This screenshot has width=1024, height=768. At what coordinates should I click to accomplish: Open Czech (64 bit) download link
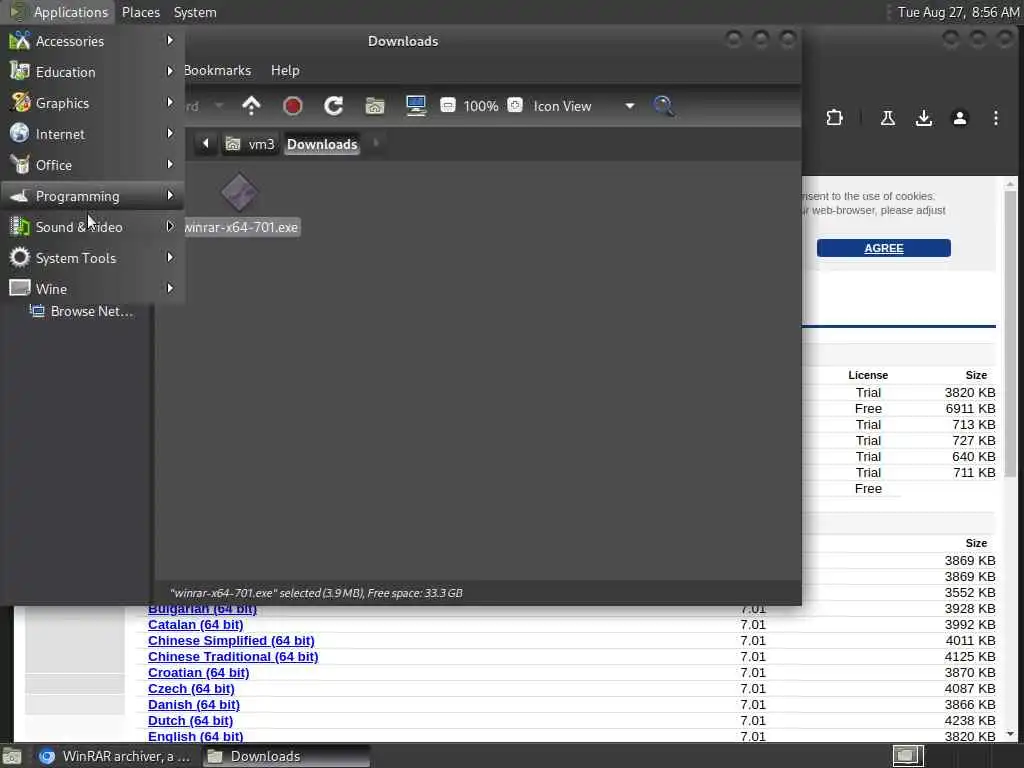pos(191,689)
